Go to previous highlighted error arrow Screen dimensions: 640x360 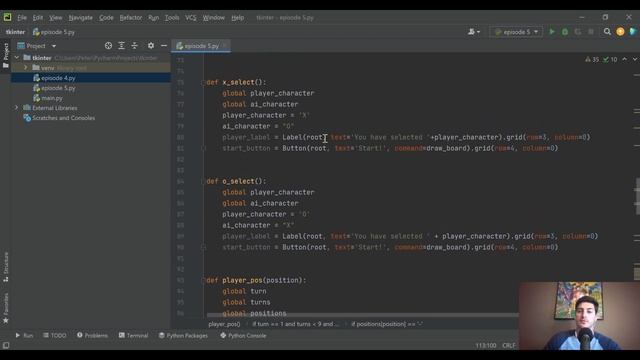pos(624,60)
